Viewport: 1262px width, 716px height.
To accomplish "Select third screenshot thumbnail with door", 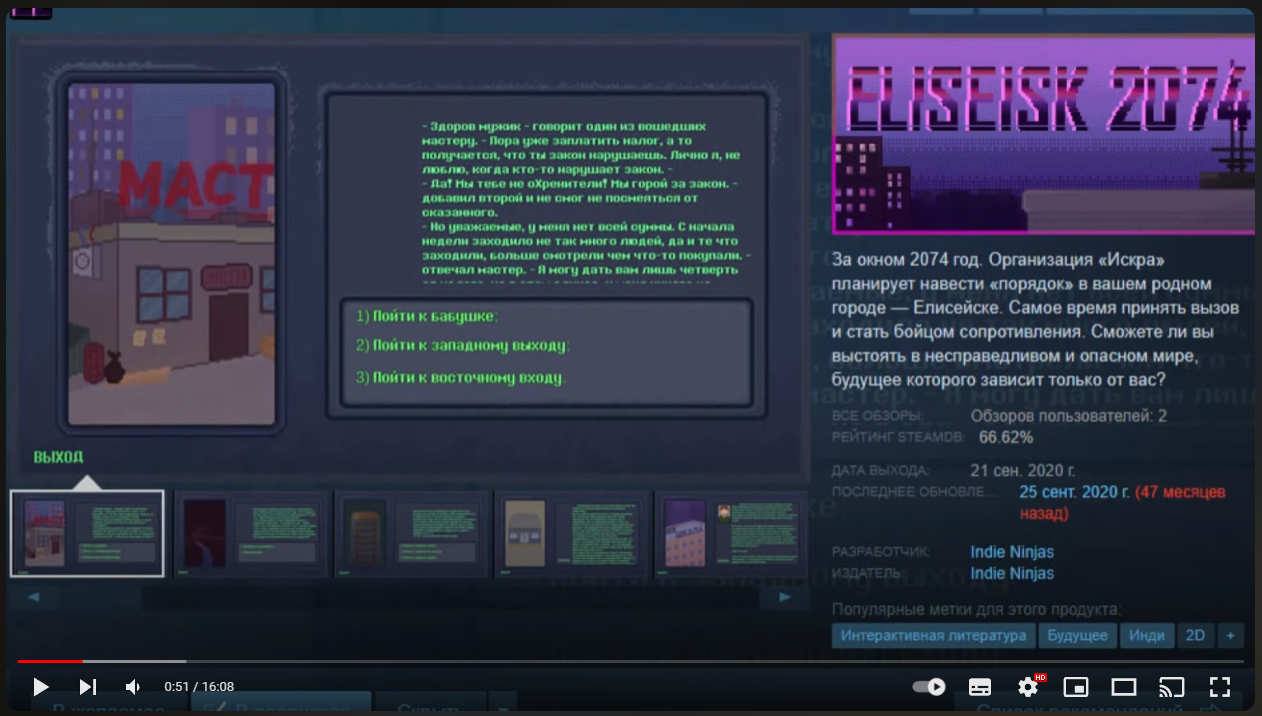I will (x=412, y=534).
